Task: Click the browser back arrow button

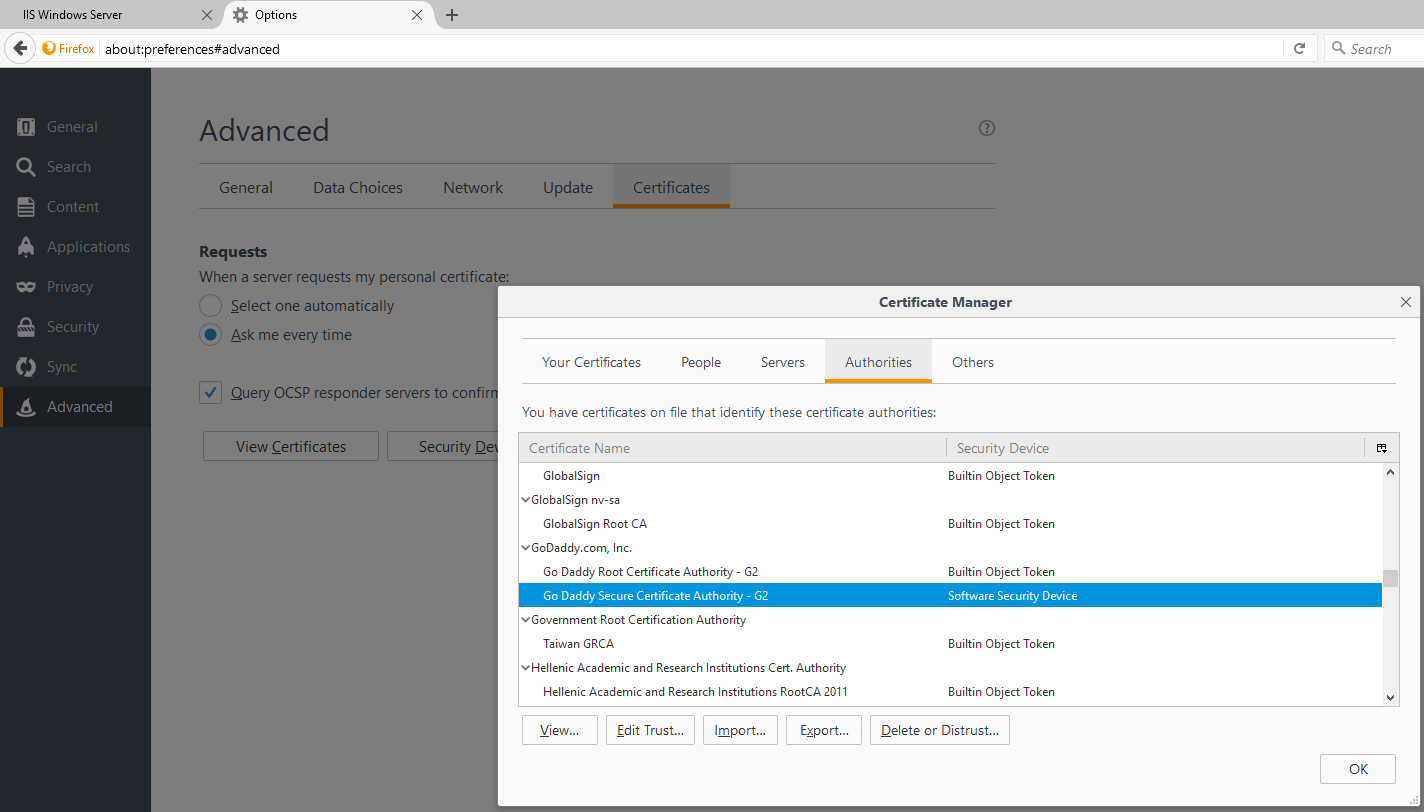Action: click(20, 48)
